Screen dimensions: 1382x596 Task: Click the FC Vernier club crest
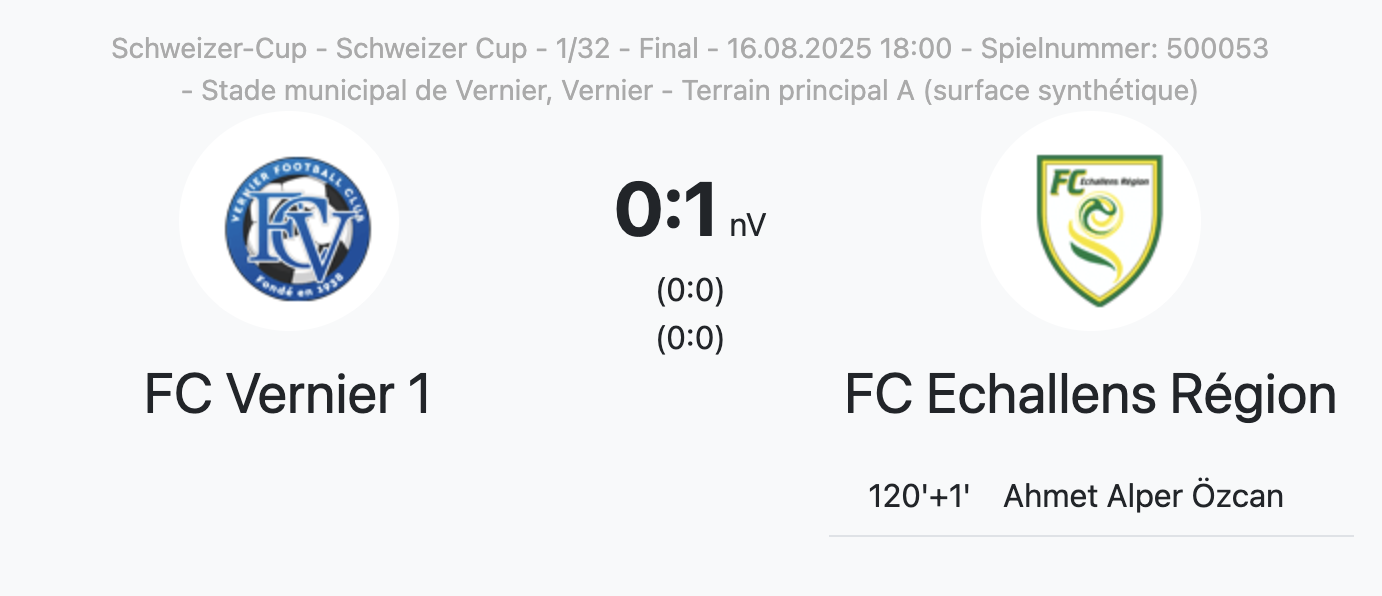pos(298,221)
